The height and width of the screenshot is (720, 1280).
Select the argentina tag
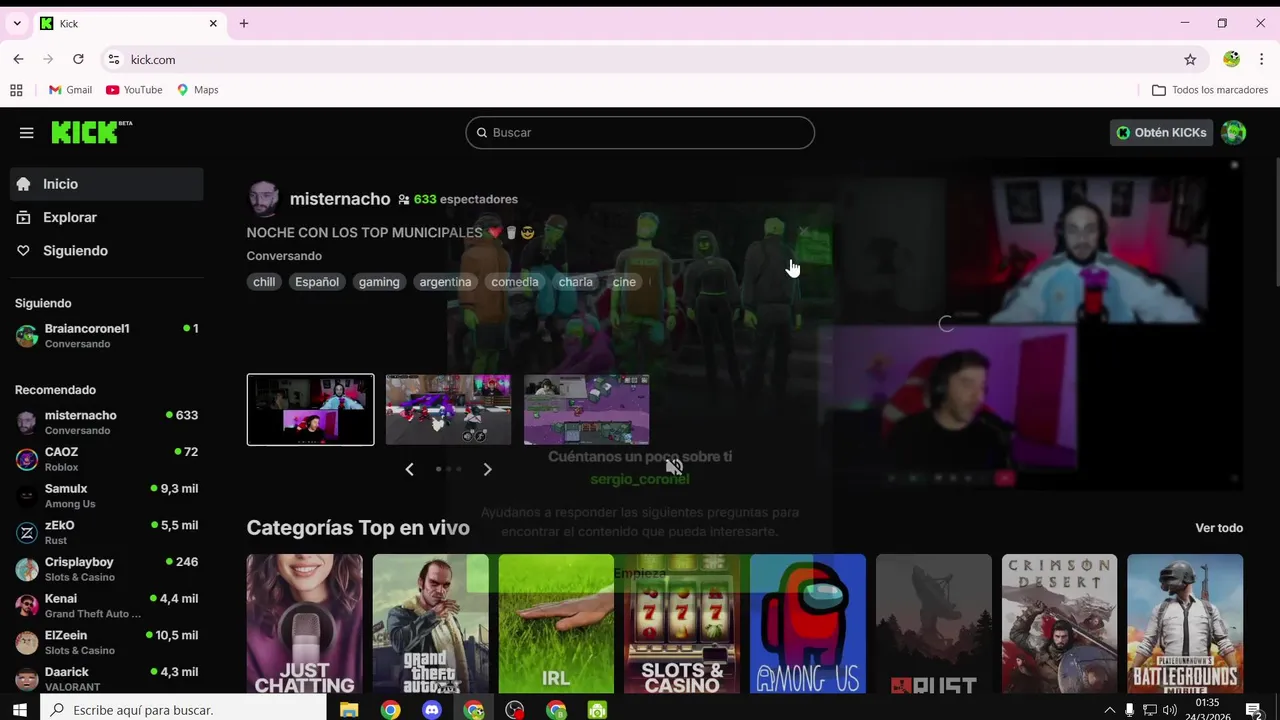[445, 282]
